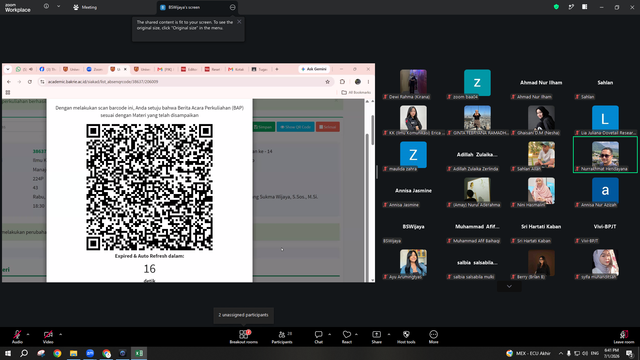Click the shared screen options circle icon
This screenshot has width=640, height=360.
232,7
